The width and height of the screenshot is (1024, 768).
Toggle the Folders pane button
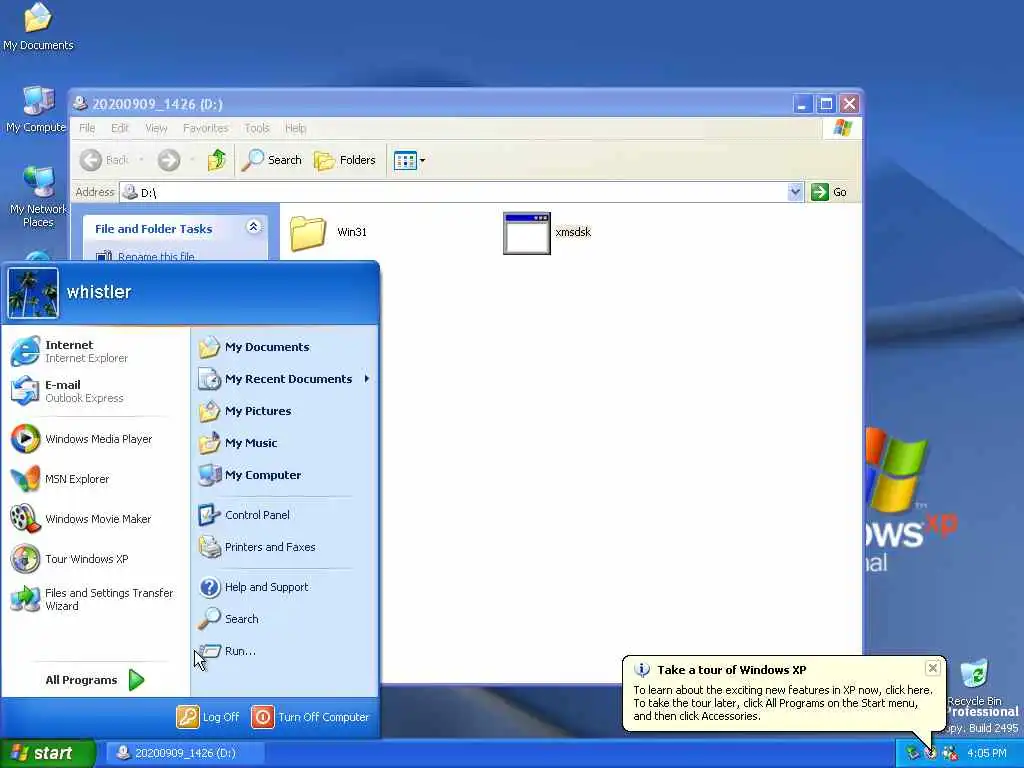click(345, 160)
